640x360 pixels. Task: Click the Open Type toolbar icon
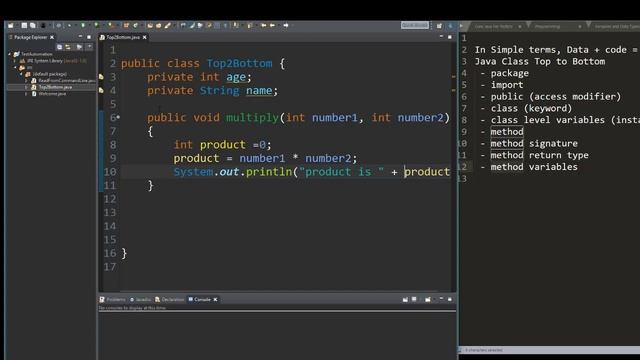(150, 25)
